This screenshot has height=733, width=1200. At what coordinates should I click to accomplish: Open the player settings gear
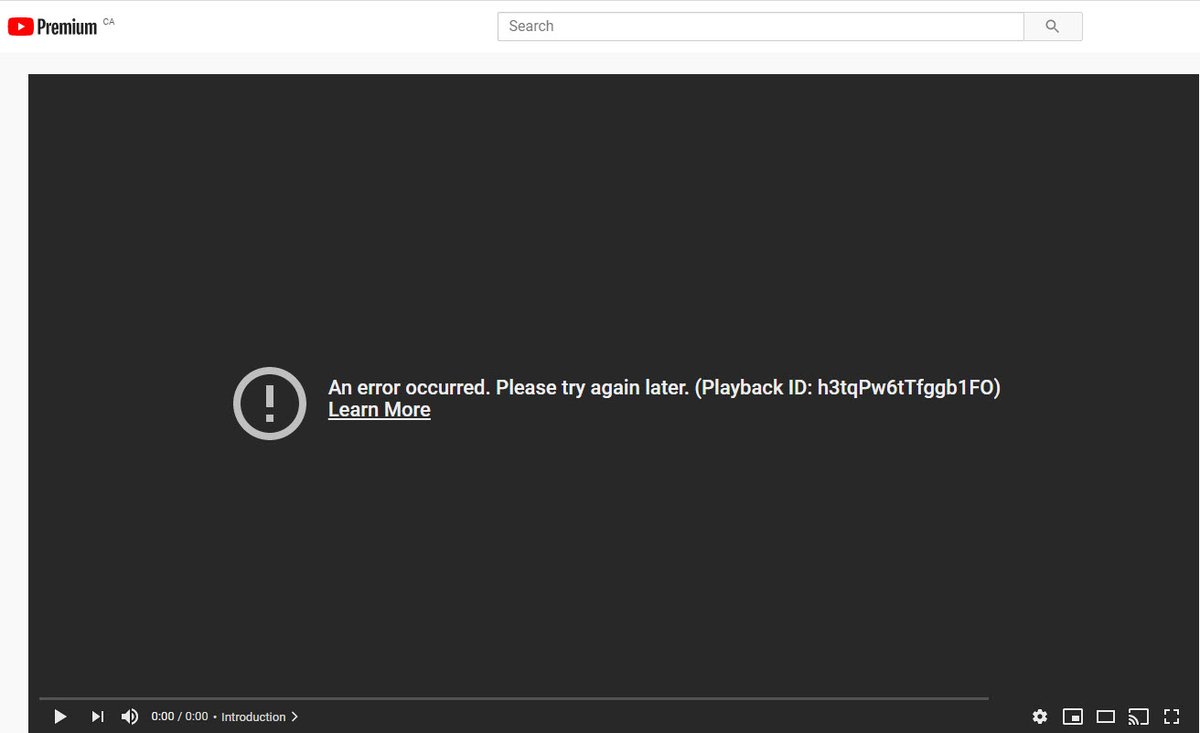(1040, 716)
